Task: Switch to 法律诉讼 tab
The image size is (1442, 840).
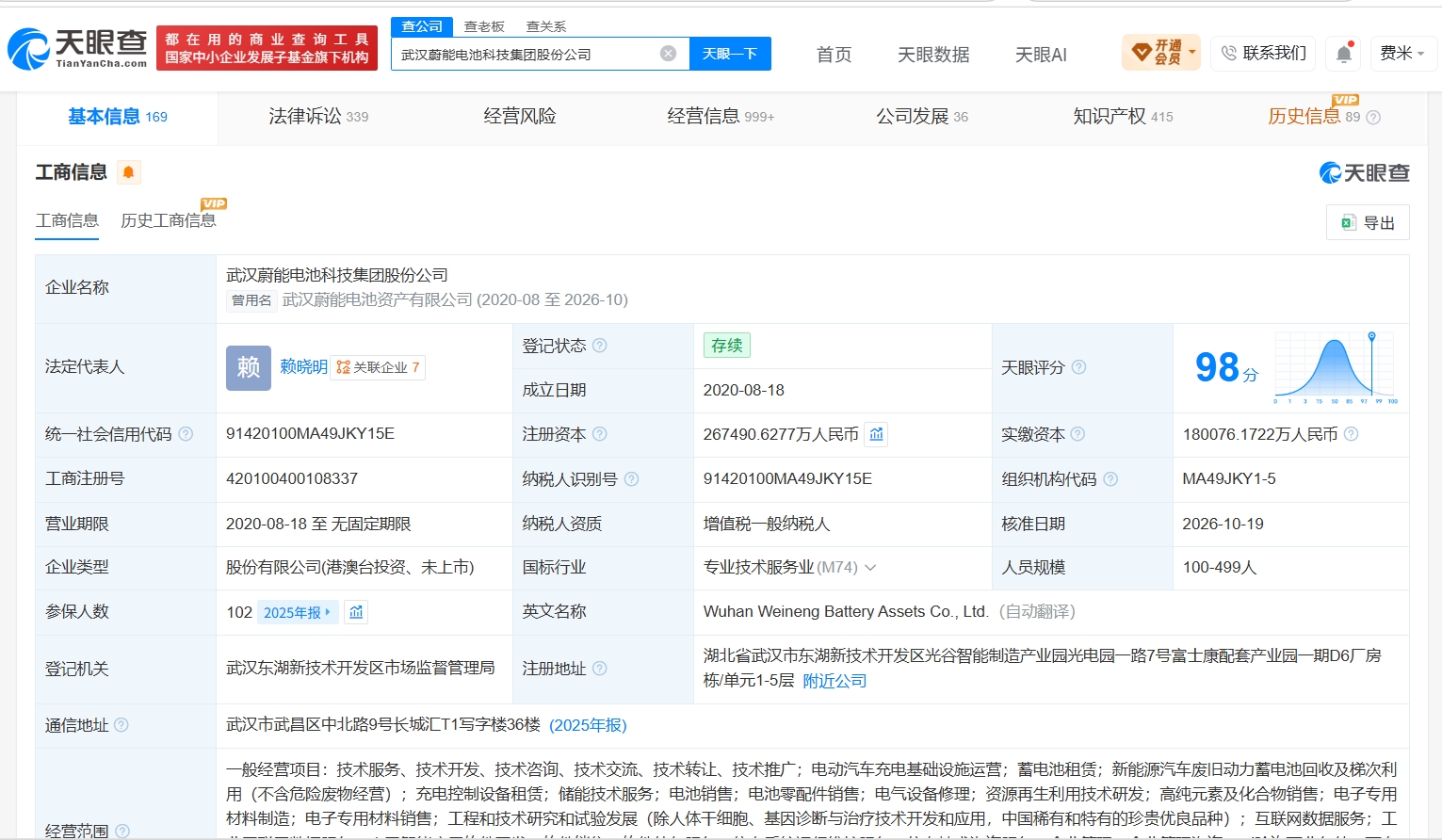Action: (x=318, y=116)
